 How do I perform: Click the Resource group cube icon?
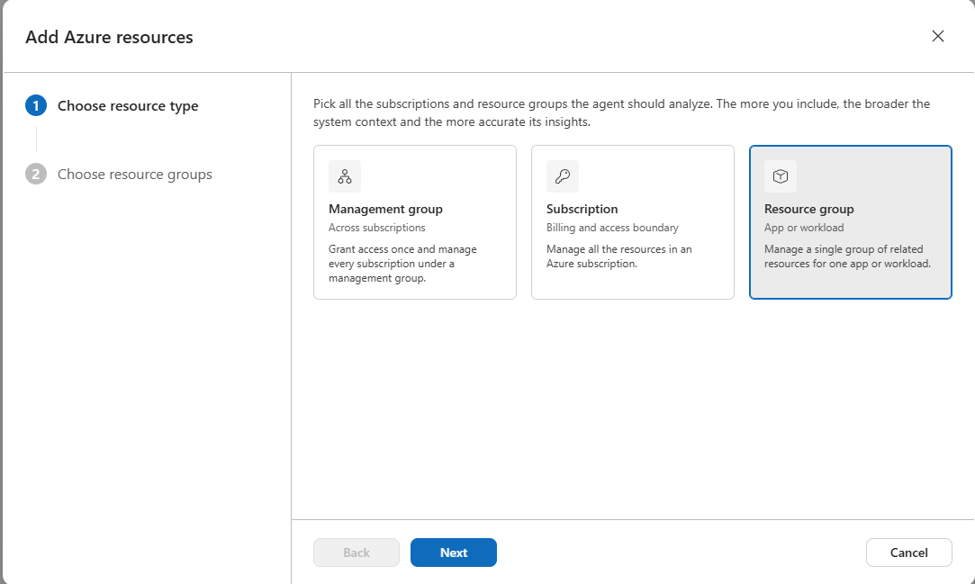coord(780,177)
